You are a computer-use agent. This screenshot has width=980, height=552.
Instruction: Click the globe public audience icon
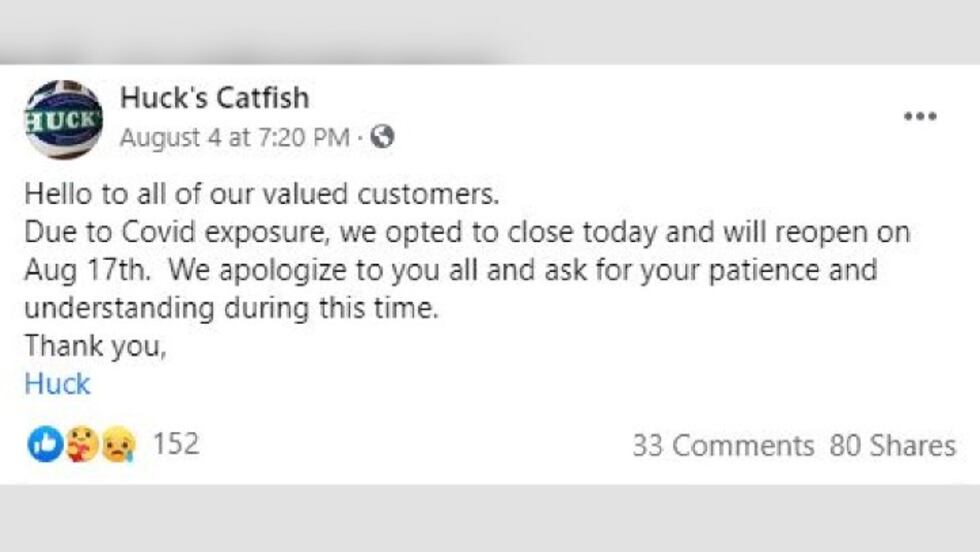[x=382, y=138]
